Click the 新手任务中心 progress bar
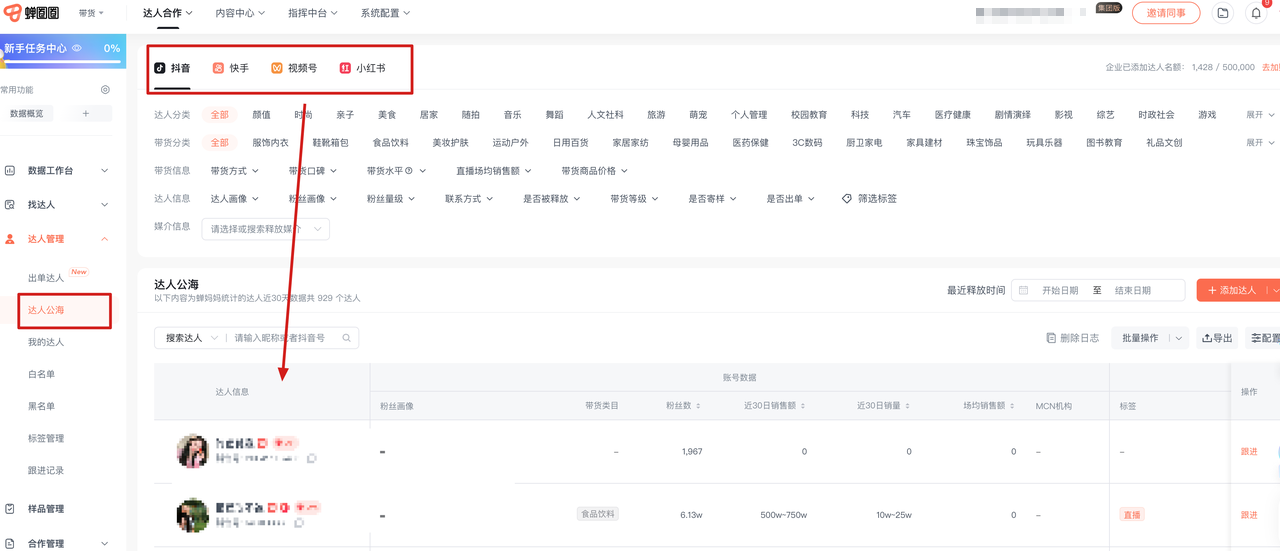This screenshot has height=551, width=1280. pos(62,62)
